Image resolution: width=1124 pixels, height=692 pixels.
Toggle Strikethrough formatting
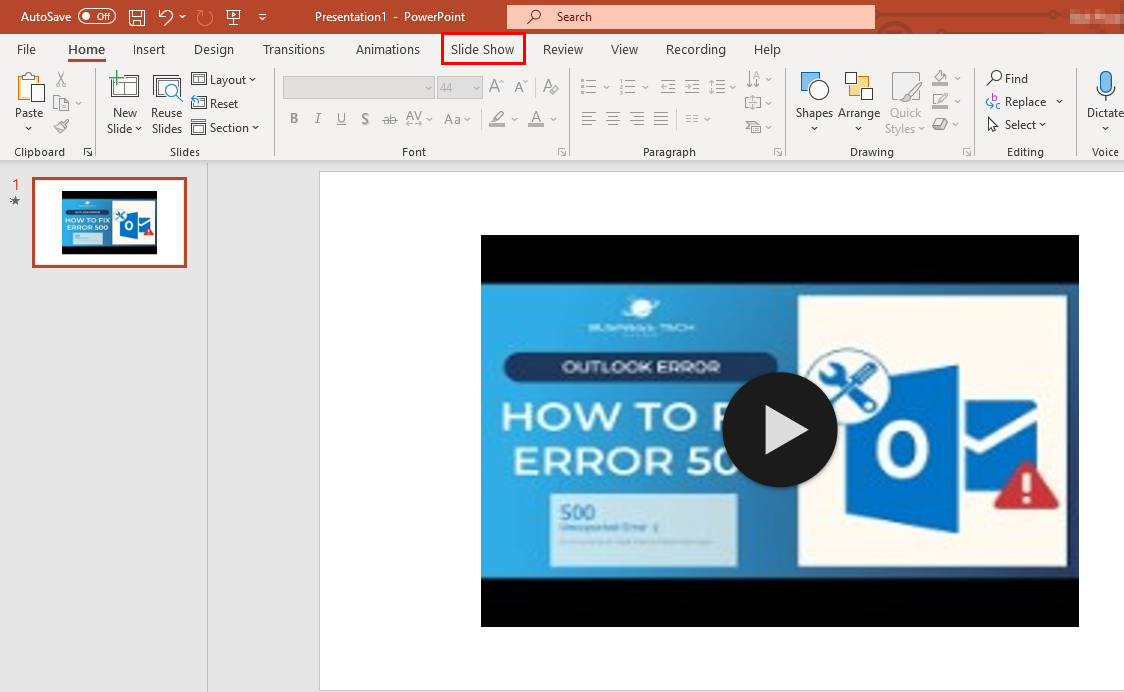(x=389, y=119)
